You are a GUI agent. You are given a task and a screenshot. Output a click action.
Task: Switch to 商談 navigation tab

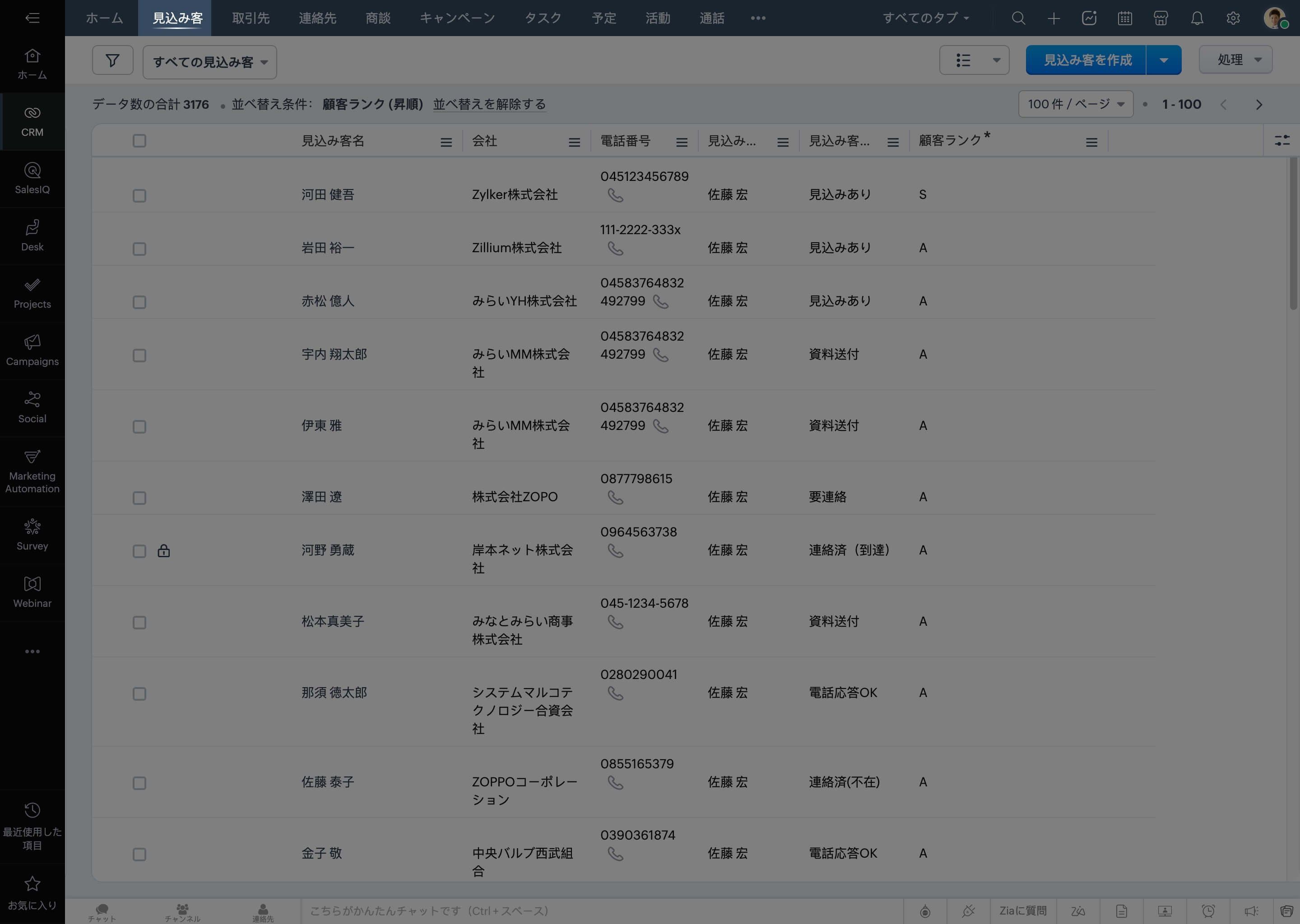coord(378,18)
